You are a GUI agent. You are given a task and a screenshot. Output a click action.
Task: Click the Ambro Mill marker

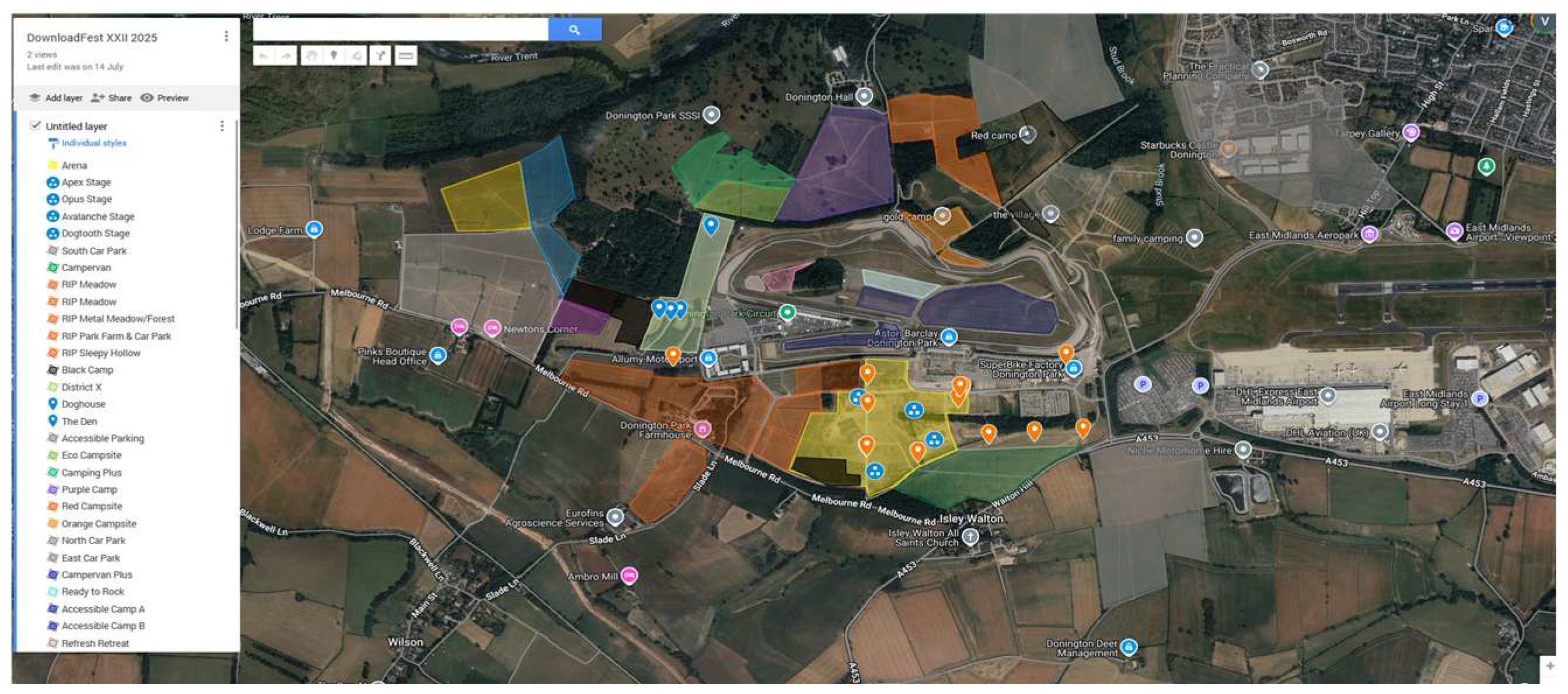(629, 576)
